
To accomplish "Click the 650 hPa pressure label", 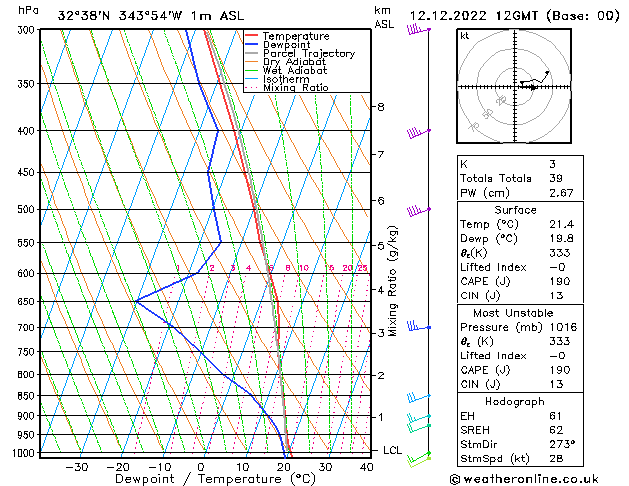I will [x=28, y=302].
